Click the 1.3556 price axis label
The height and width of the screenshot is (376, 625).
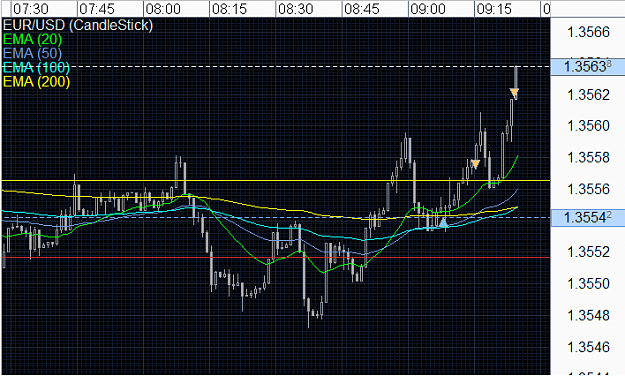pyautogui.click(x=588, y=189)
